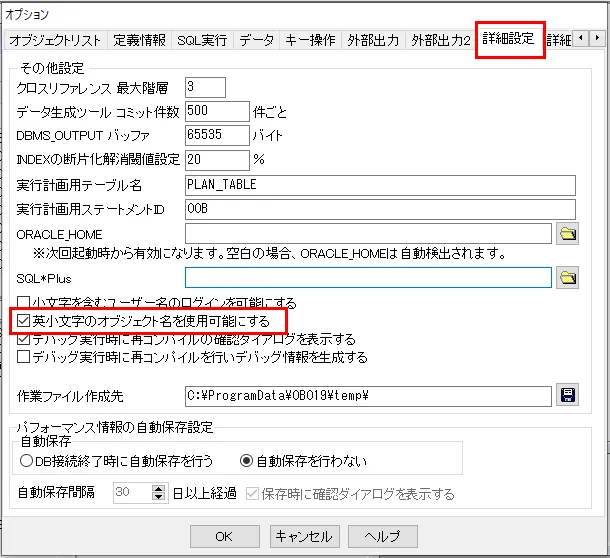The image size is (610, 558).
Task: Increase the 自動保存間隔 spinner value
Action: click(158, 489)
